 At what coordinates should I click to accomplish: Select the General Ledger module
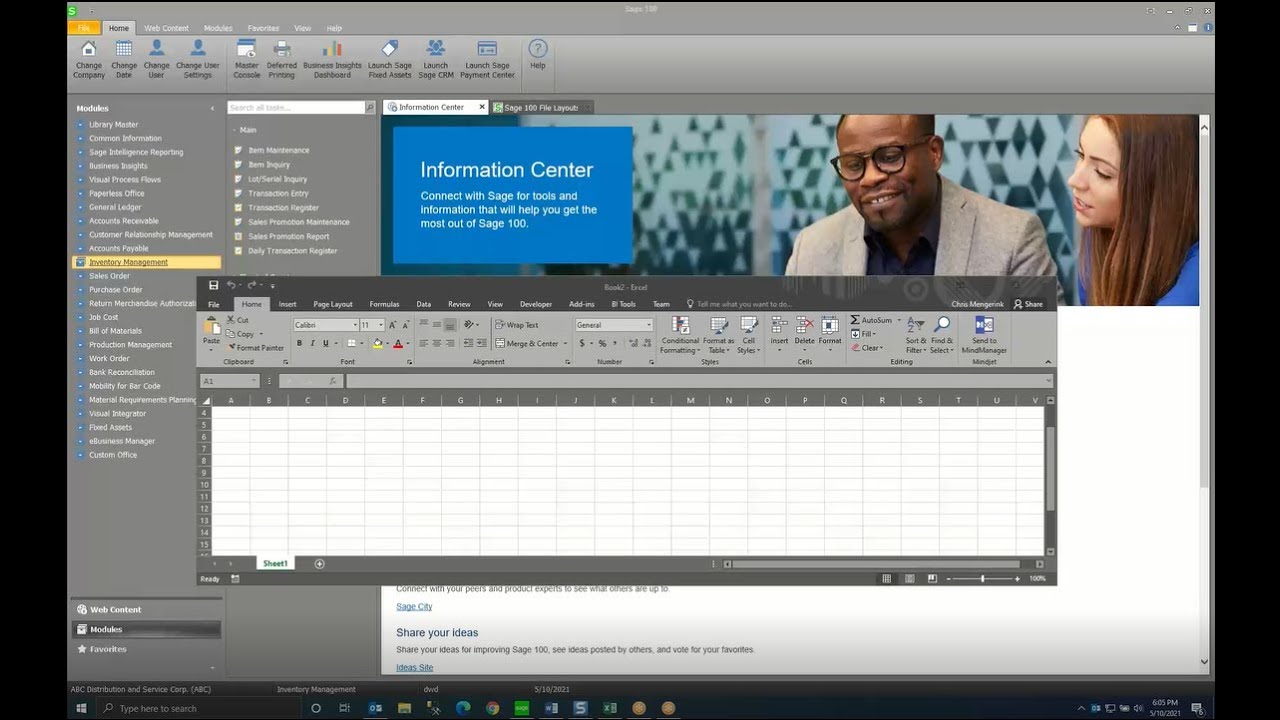[x=115, y=207]
